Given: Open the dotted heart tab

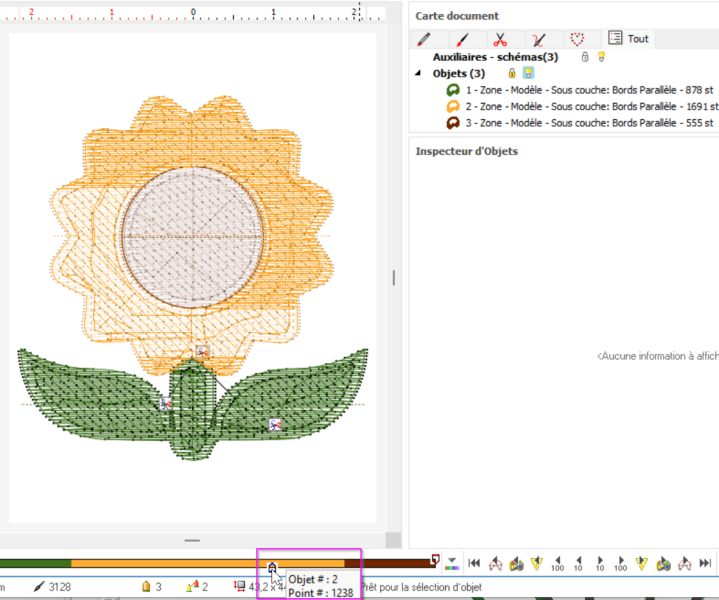Looking at the screenshot, I should [x=577, y=39].
